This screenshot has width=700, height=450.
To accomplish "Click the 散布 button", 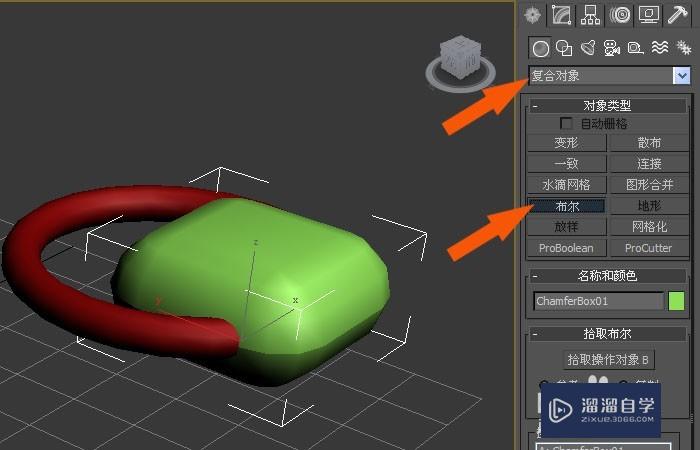I will pos(649,143).
